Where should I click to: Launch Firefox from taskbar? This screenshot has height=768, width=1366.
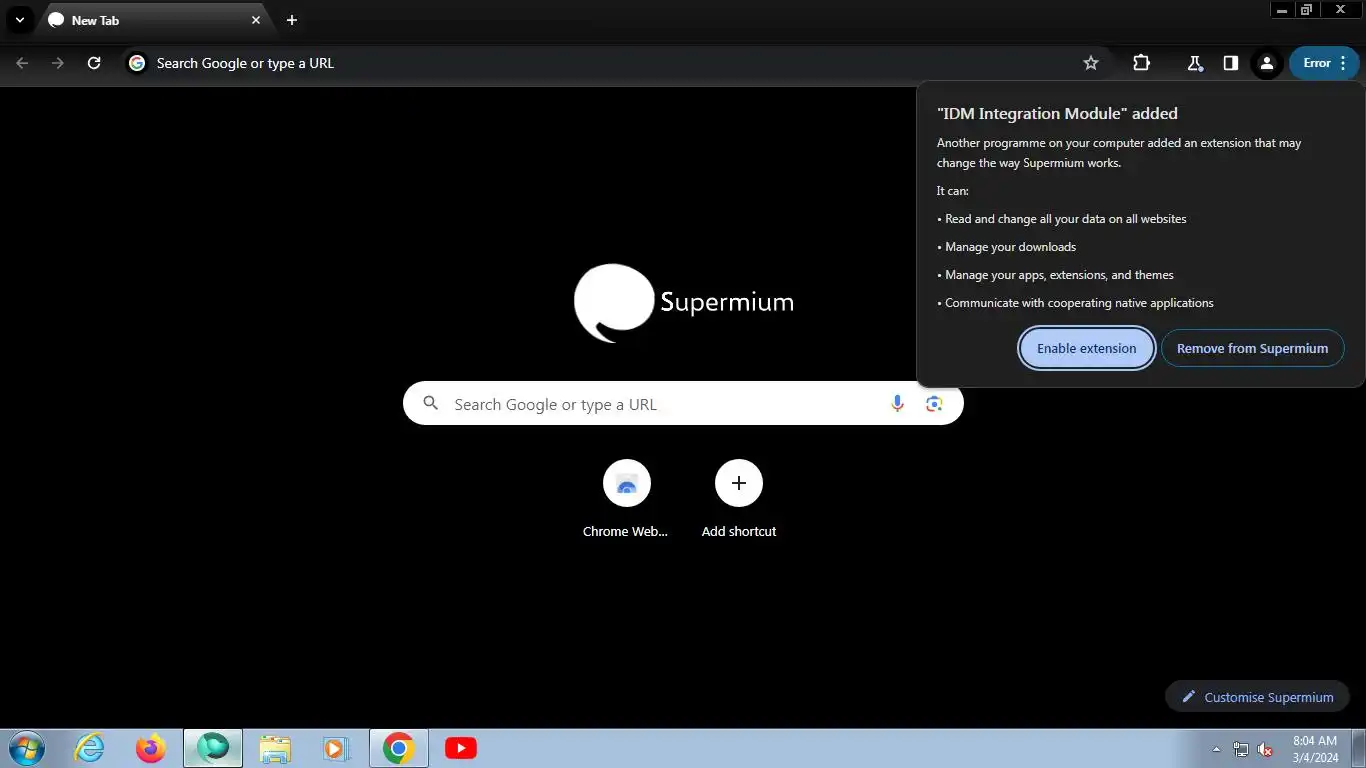click(151, 748)
